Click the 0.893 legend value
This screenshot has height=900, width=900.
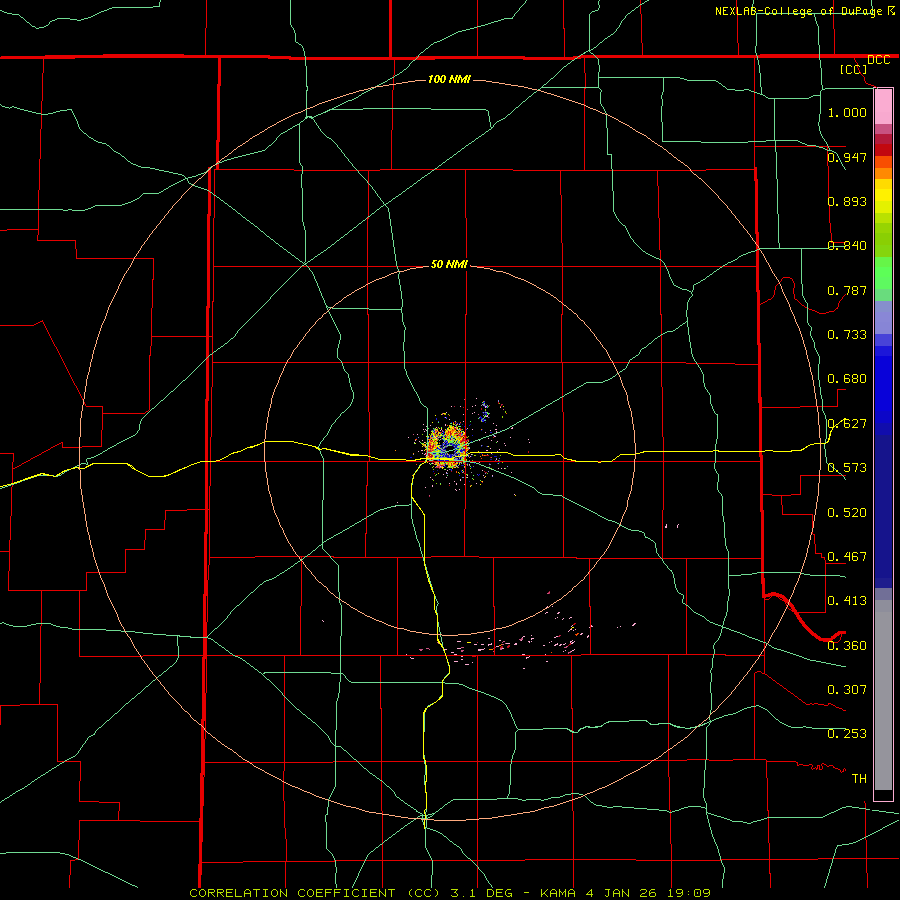coord(847,201)
